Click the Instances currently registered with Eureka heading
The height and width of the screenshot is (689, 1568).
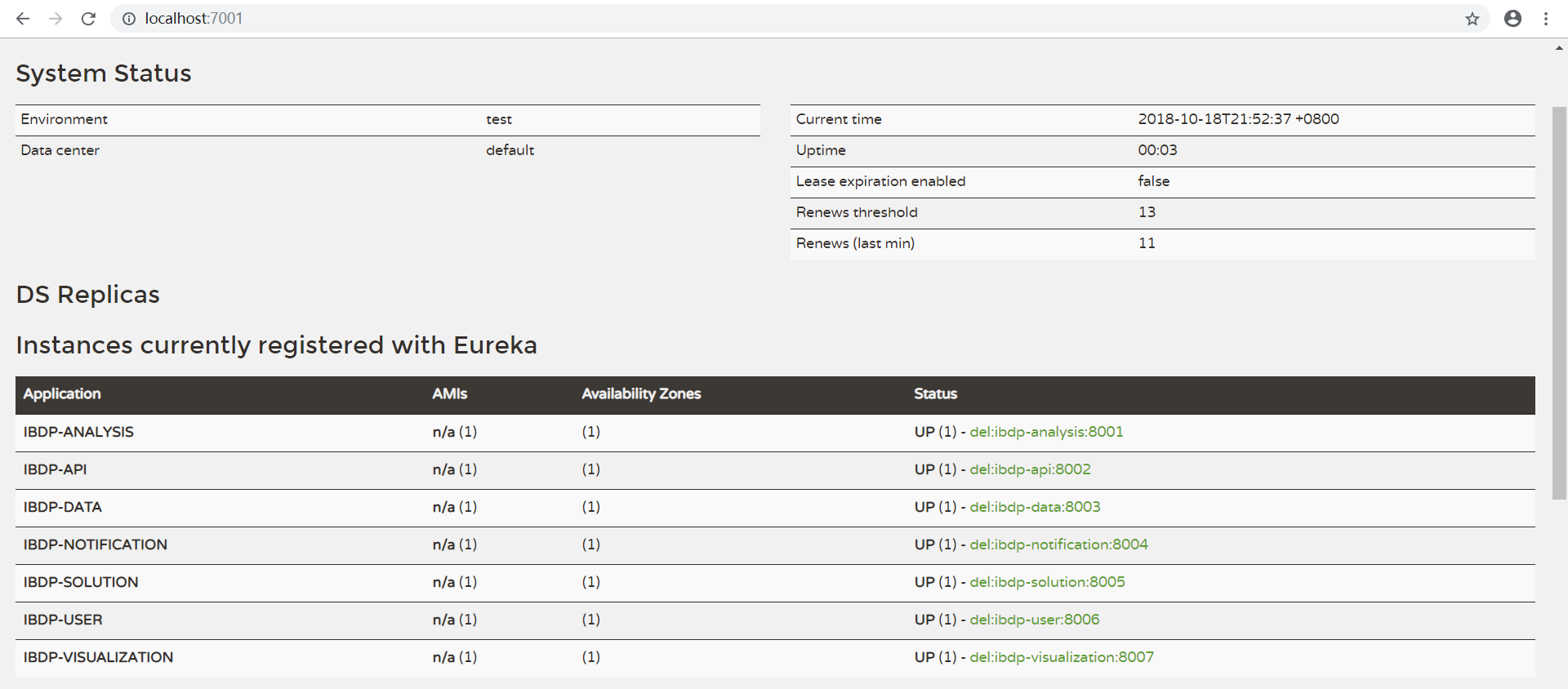click(x=277, y=345)
